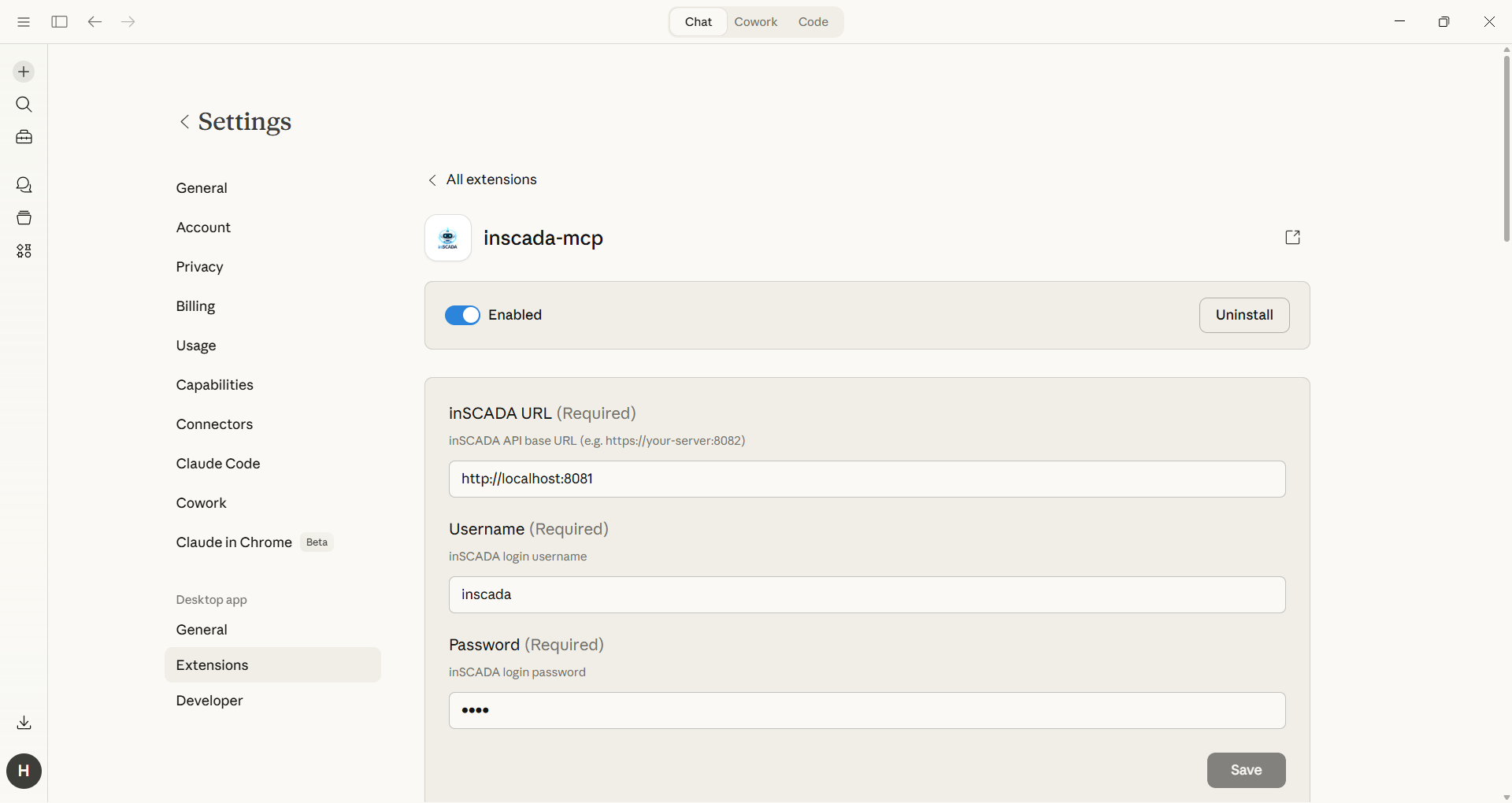This screenshot has height=803, width=1512.
Task: Click the user avatar H icon
Action: click(x=24, y=771)
